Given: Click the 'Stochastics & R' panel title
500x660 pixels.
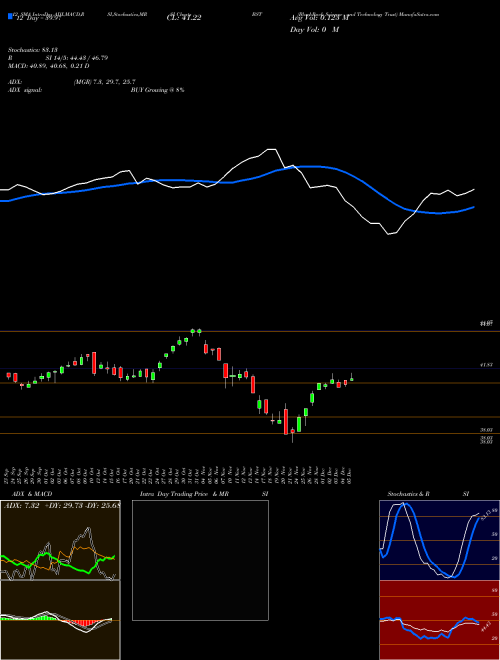Looking at the screenshot, I should [409, 494].
